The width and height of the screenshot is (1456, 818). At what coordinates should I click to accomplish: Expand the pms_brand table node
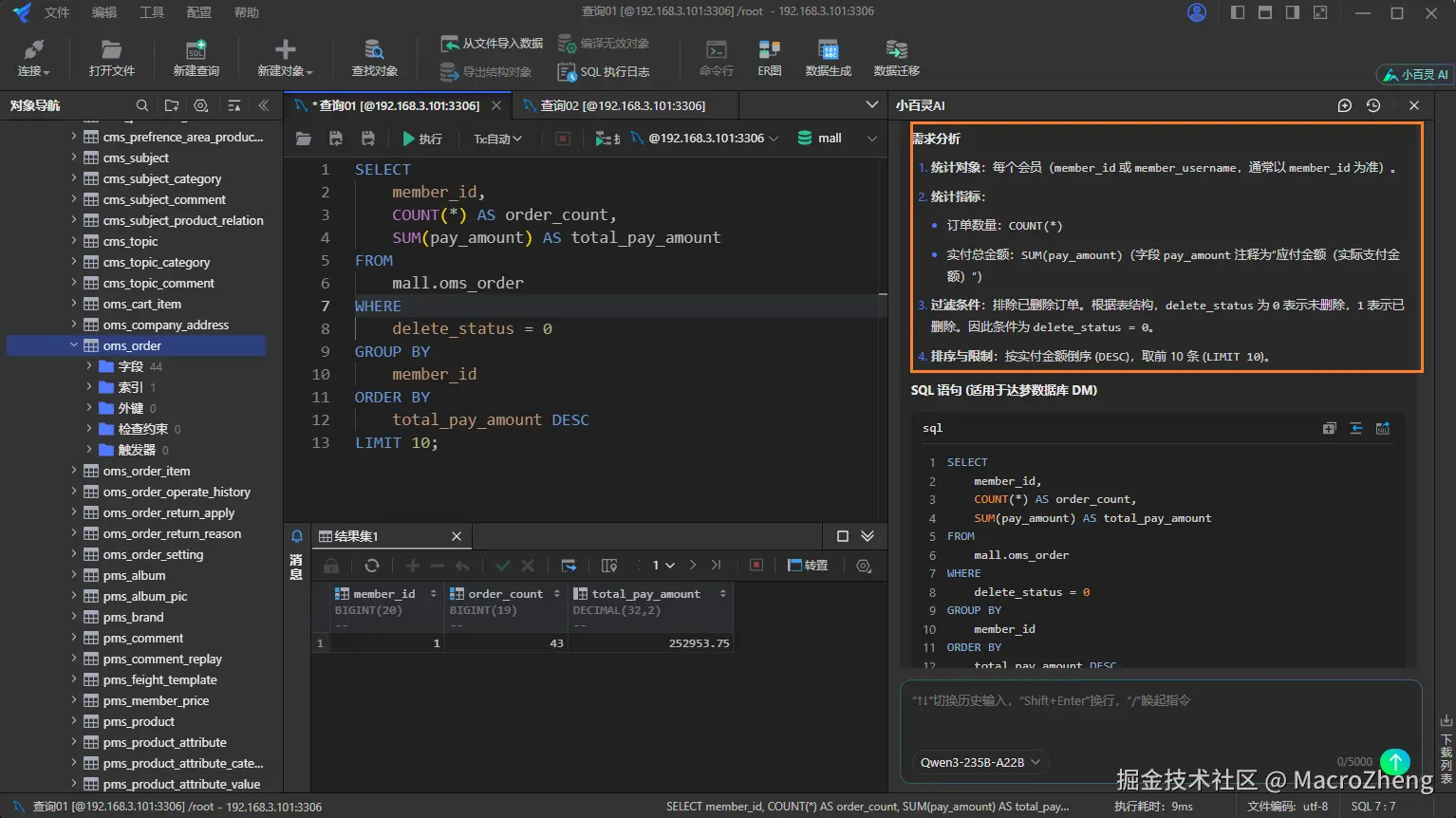point(74,617)
